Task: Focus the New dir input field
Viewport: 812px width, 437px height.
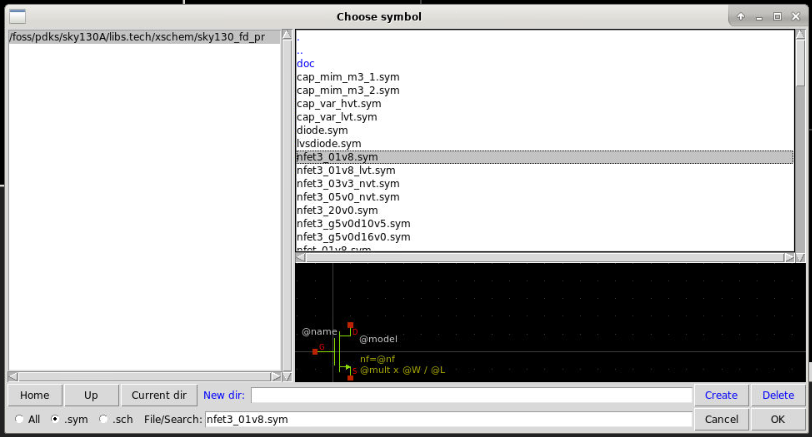Action: click(471, 395)
